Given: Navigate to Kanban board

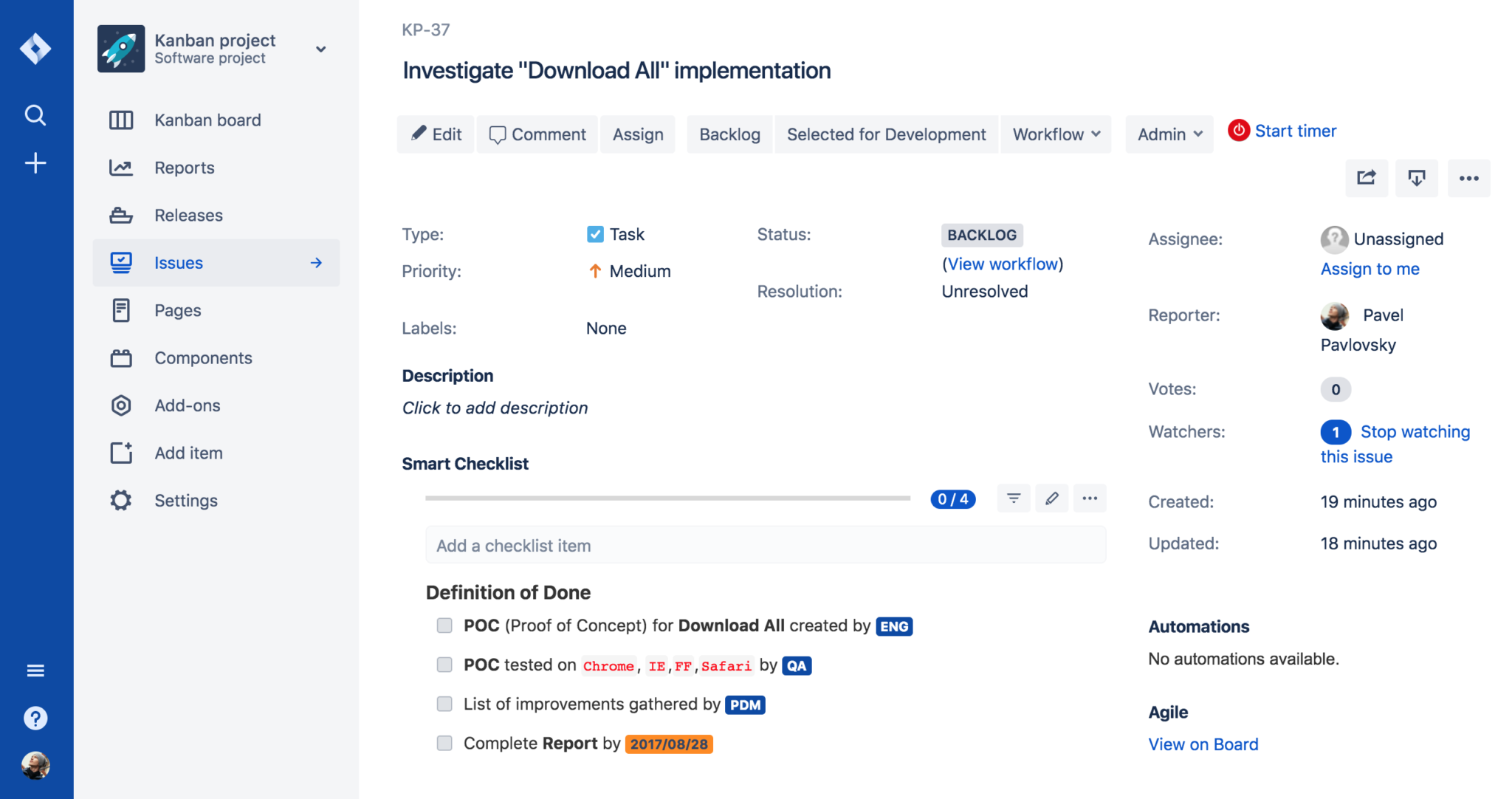Looking at the screenshot, I should pyautogui.click(x=207, y=120).
